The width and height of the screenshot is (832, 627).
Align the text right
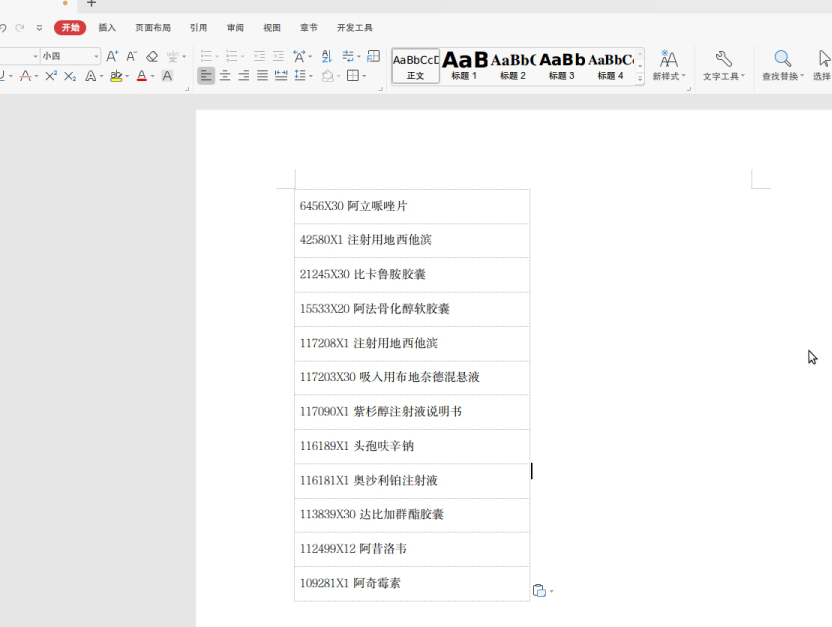(244, 76)
